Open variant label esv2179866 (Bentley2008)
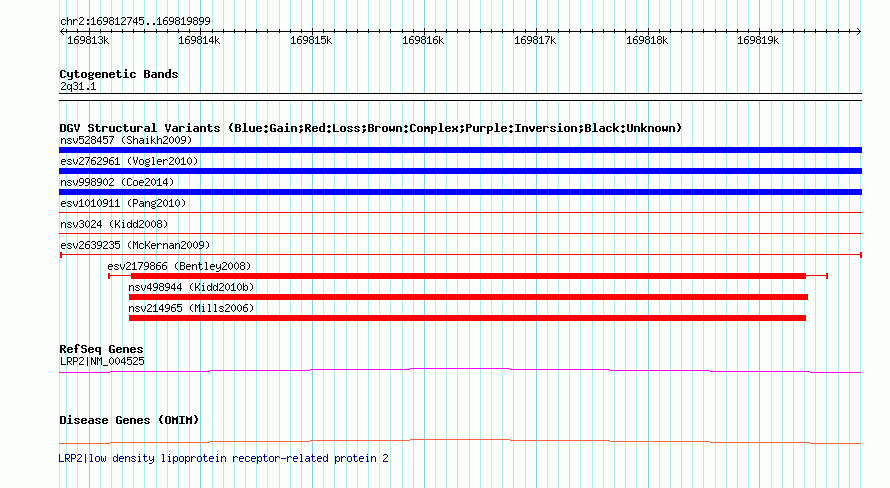This screenshot has width=890, height=488. (179, 266)
